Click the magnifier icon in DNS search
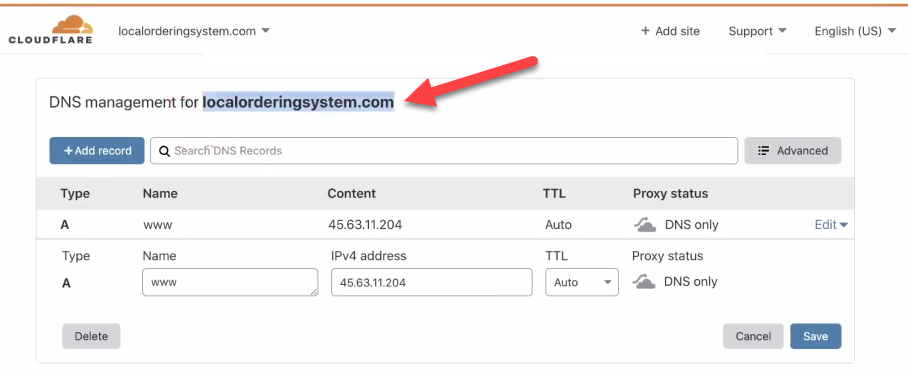Image resolution: width=908 pixels, height=372 pixels. [164, 151]
